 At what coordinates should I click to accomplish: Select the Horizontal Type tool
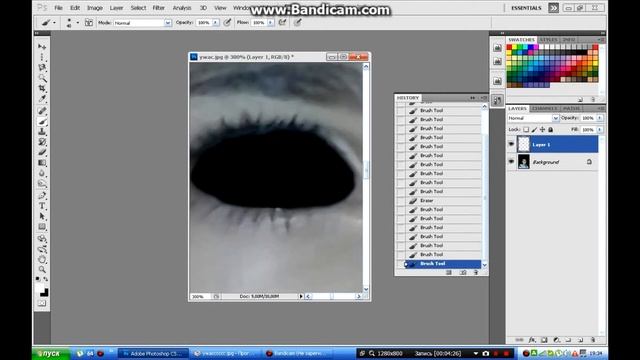pyautogui.click(x=42, y=206)
